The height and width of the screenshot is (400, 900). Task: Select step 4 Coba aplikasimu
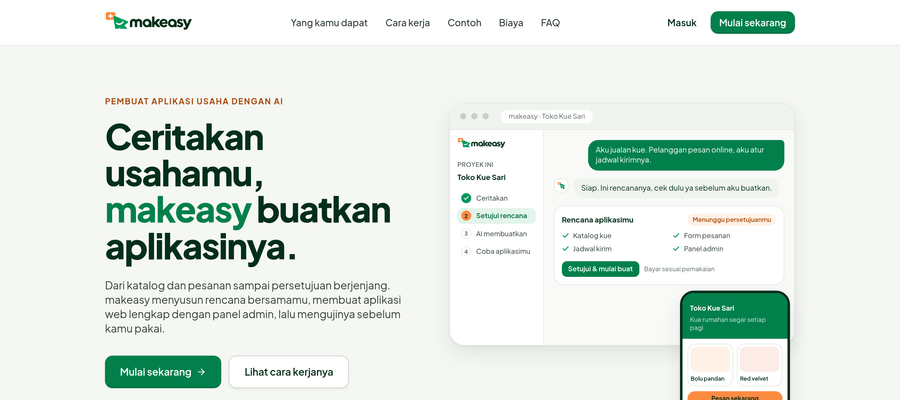(496, 251)
